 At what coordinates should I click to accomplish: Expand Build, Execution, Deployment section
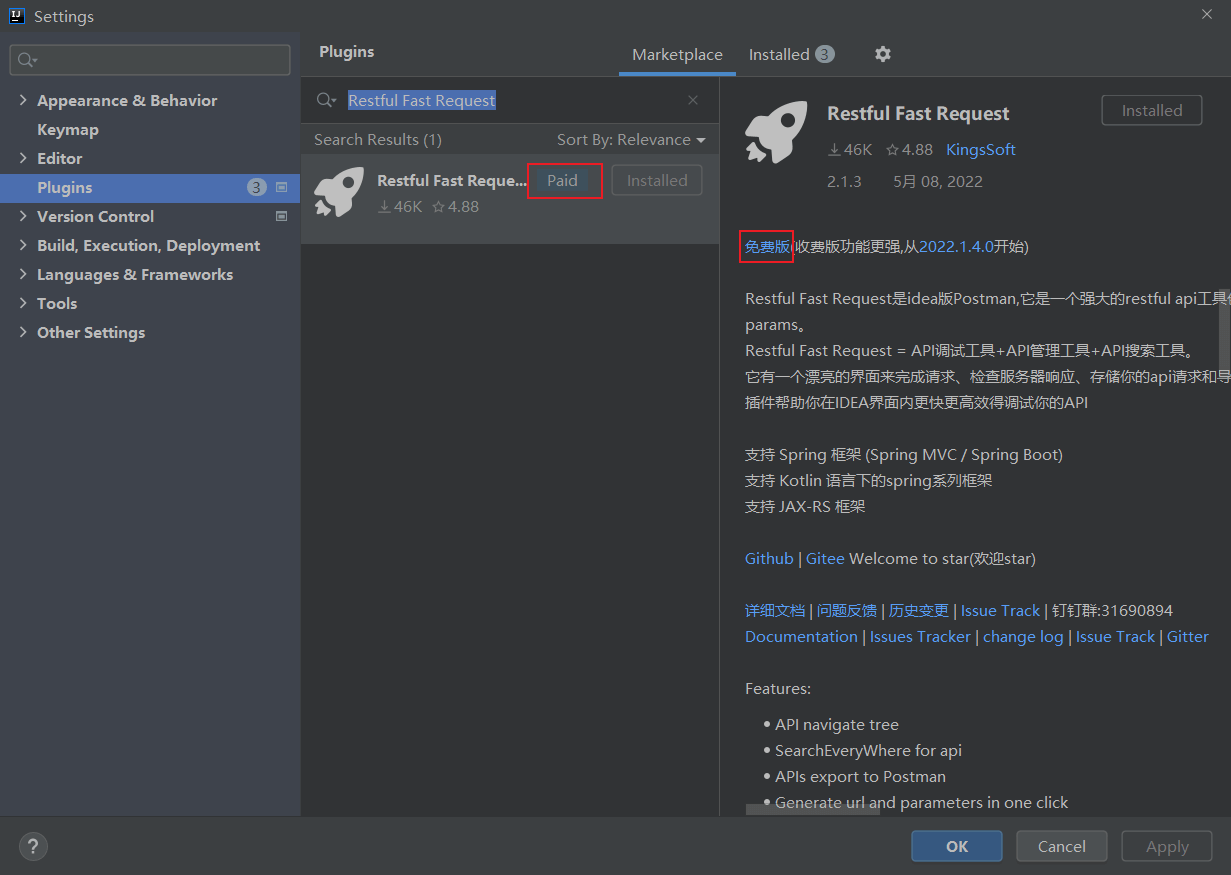23,245
